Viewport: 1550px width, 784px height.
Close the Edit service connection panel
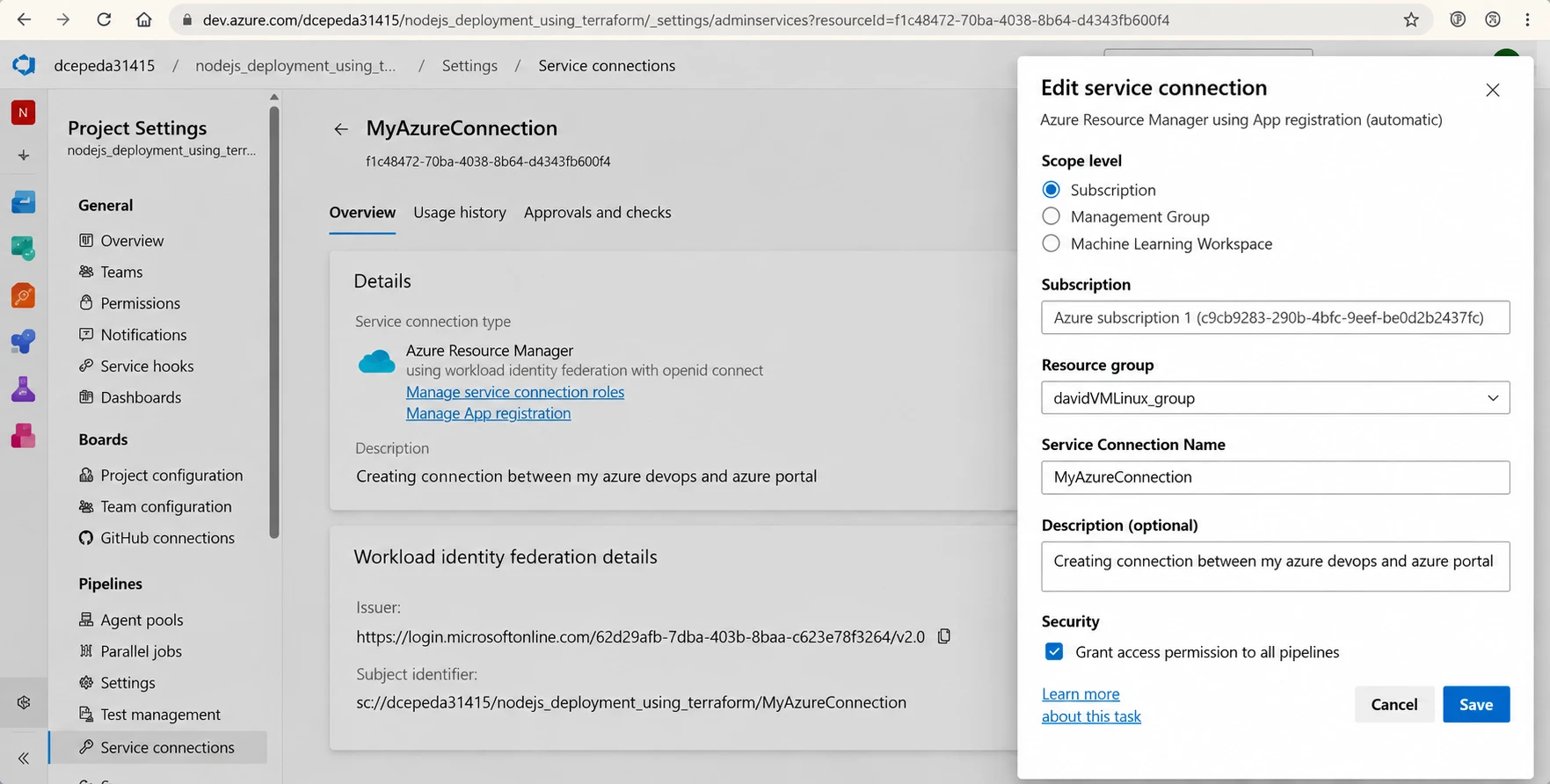[x=1492, y=90]
